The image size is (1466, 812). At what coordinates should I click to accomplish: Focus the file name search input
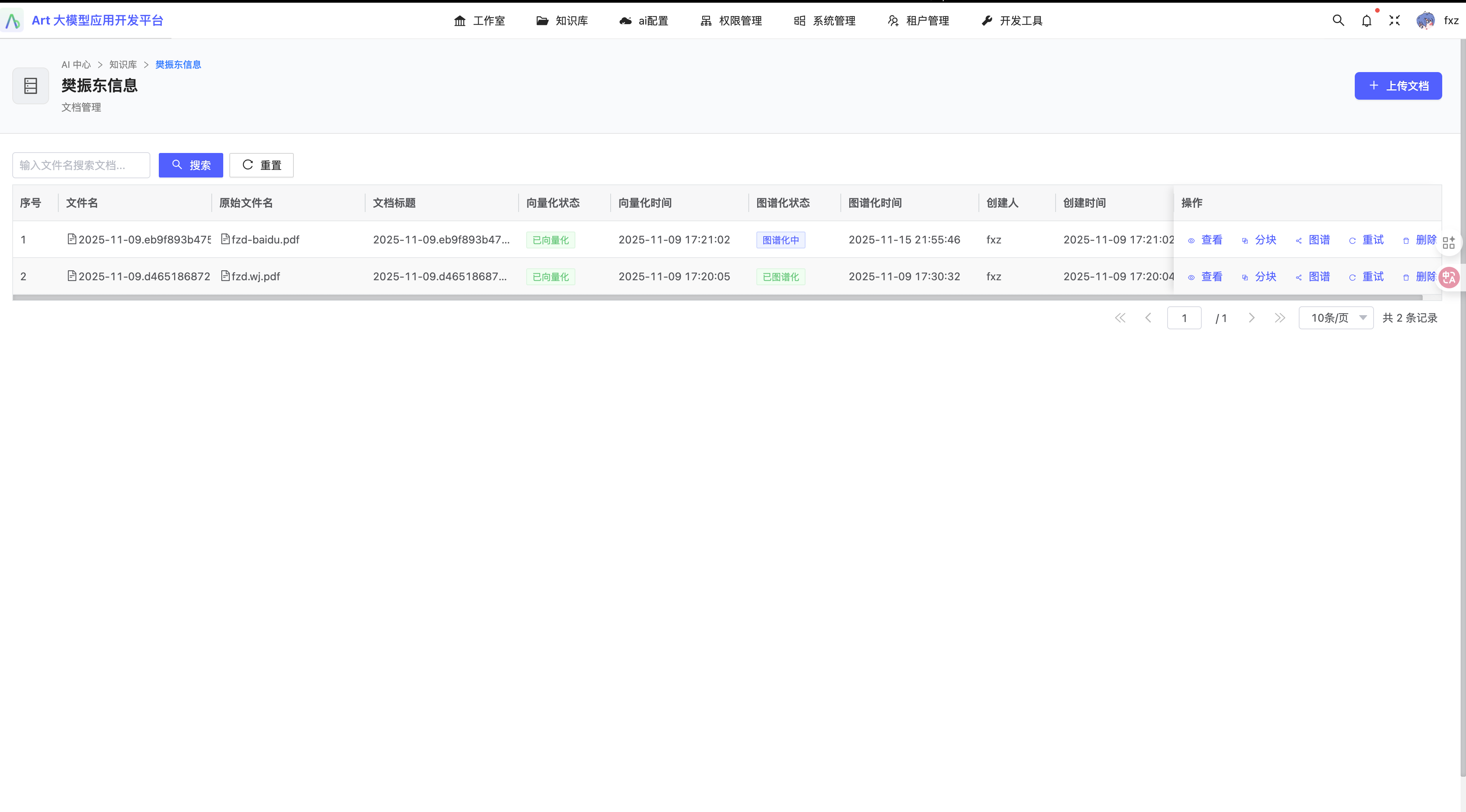[x=81, y=166]
